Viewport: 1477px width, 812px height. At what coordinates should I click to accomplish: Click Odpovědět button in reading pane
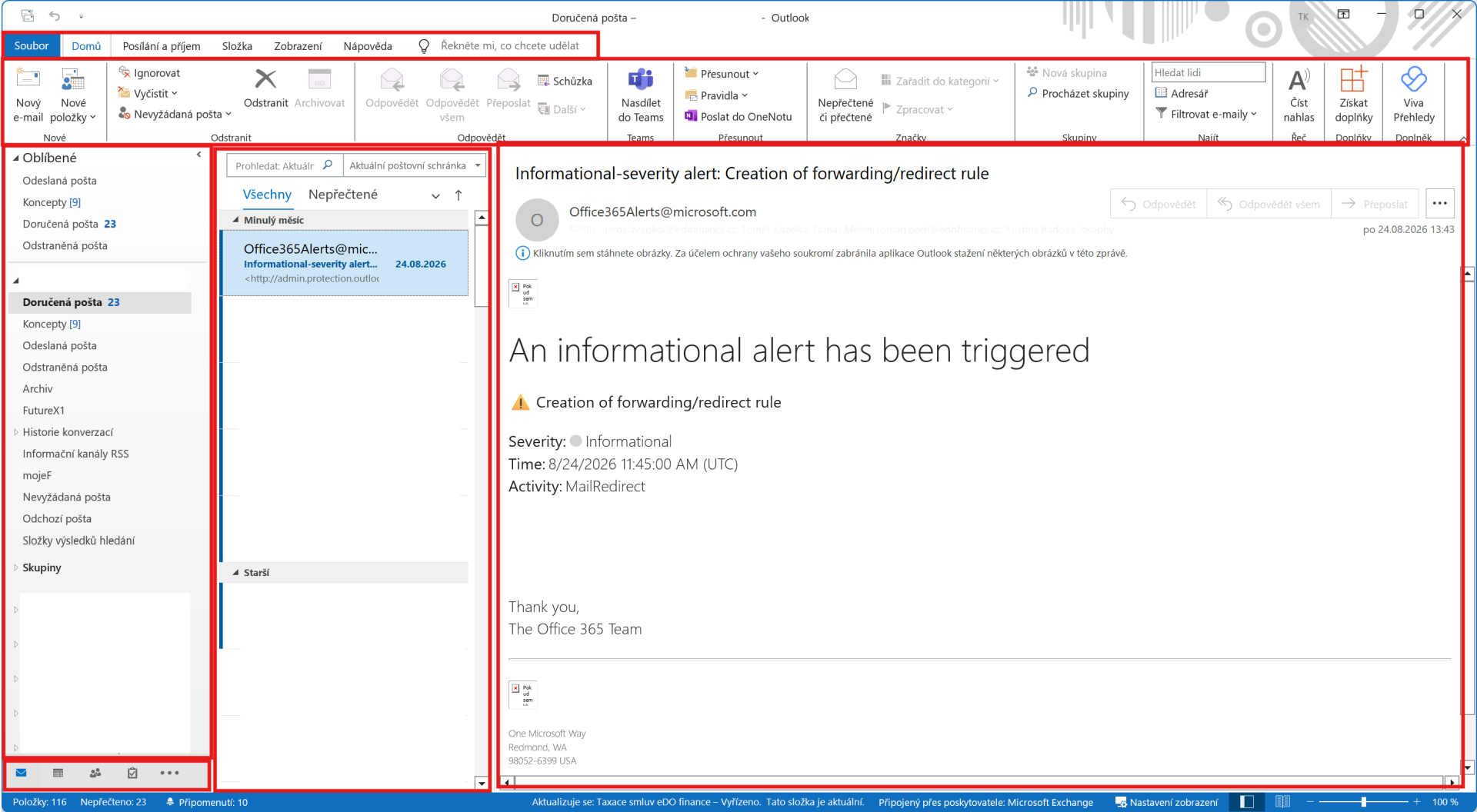(x=1159, y=204)
